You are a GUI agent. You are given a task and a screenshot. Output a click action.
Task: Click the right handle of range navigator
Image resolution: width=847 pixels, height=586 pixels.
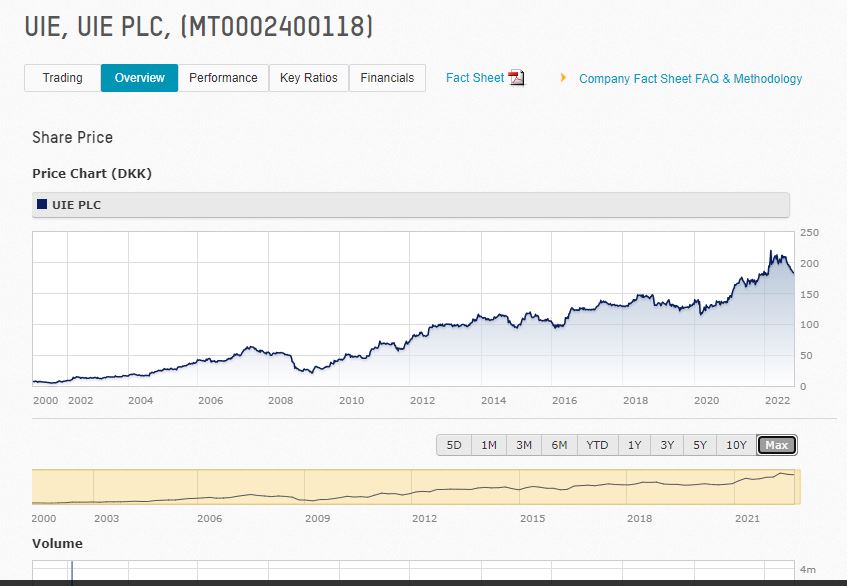tap(799, 487)
